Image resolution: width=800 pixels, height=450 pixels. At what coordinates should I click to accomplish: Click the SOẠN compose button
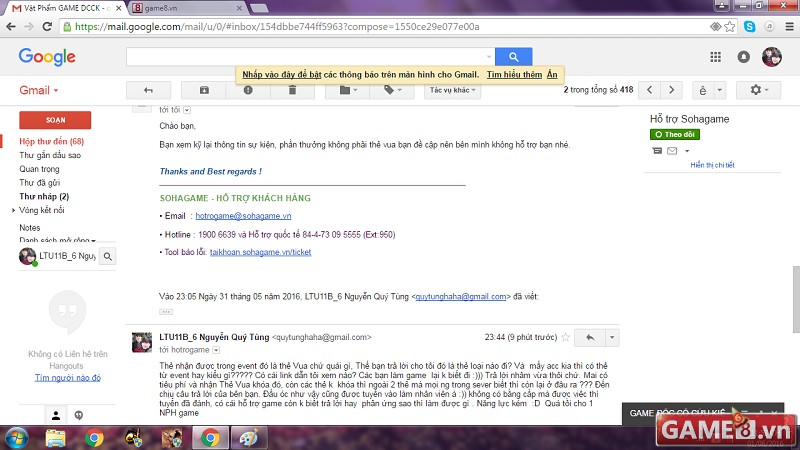tap(55, 120)
